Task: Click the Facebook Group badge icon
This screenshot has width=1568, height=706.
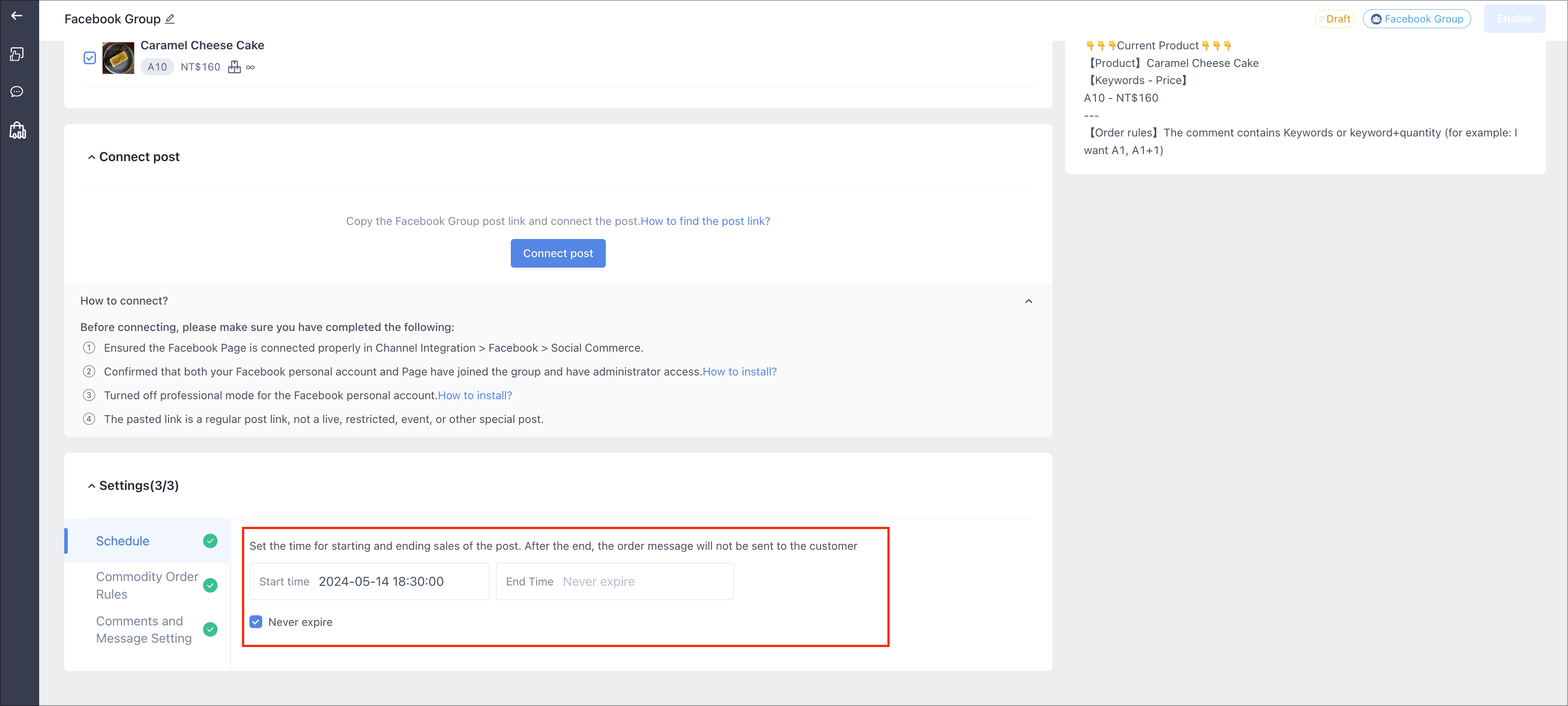Action: pos(1376,19)
